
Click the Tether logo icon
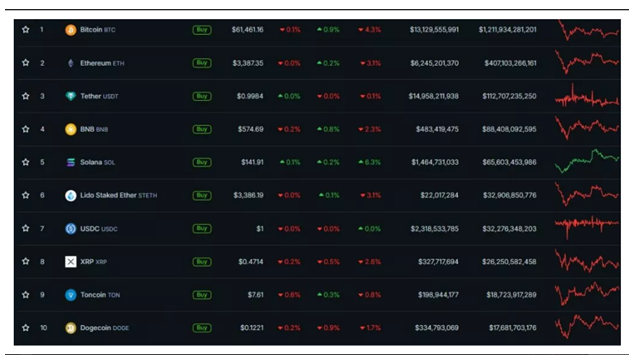click(70, 96)
